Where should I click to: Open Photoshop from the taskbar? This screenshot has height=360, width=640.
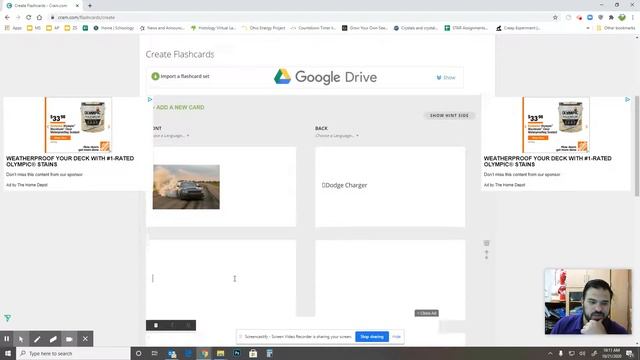tap(237, 353)
